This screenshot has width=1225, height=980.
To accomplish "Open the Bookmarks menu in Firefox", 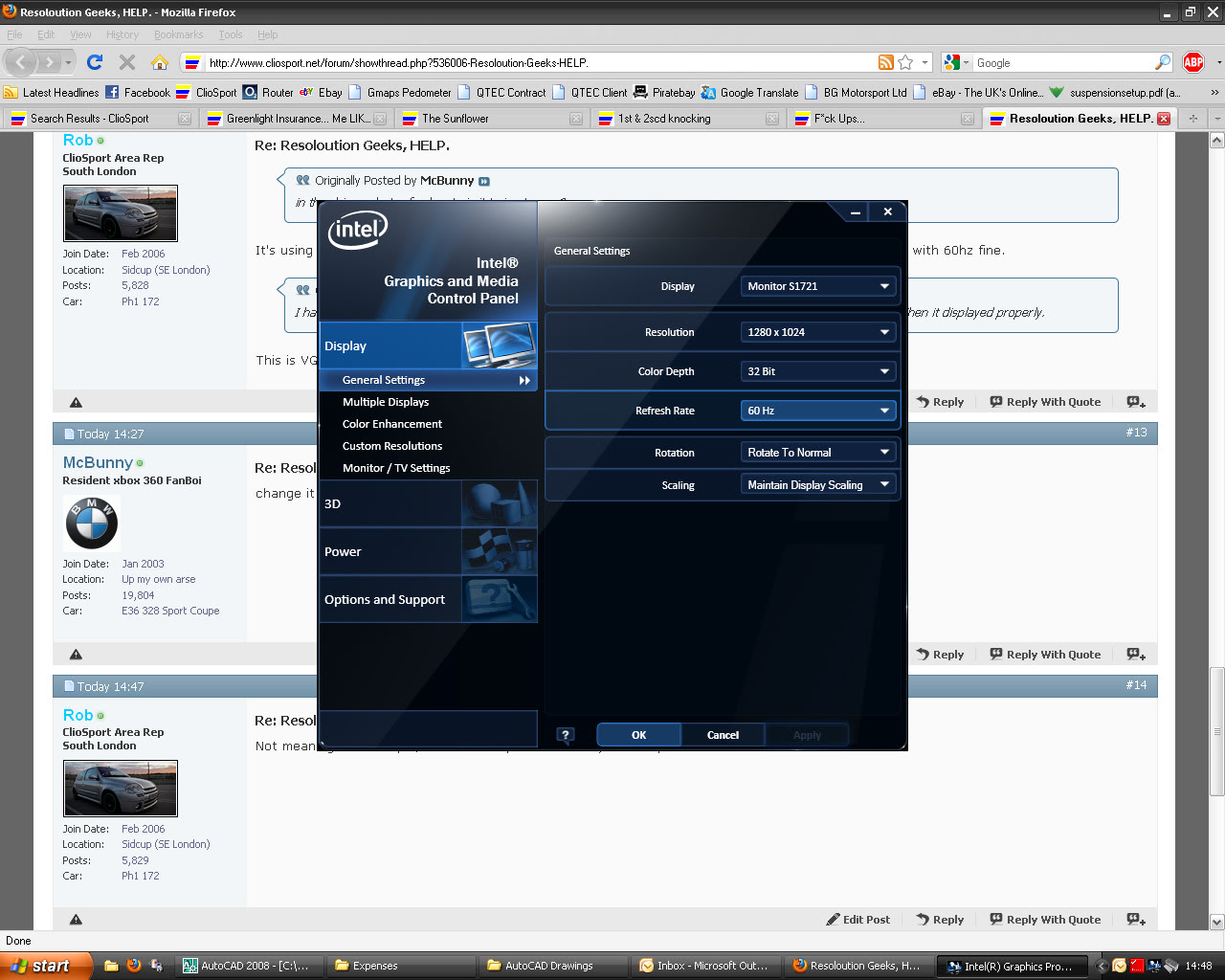I will pyautogui.click(x=178, y=34).
